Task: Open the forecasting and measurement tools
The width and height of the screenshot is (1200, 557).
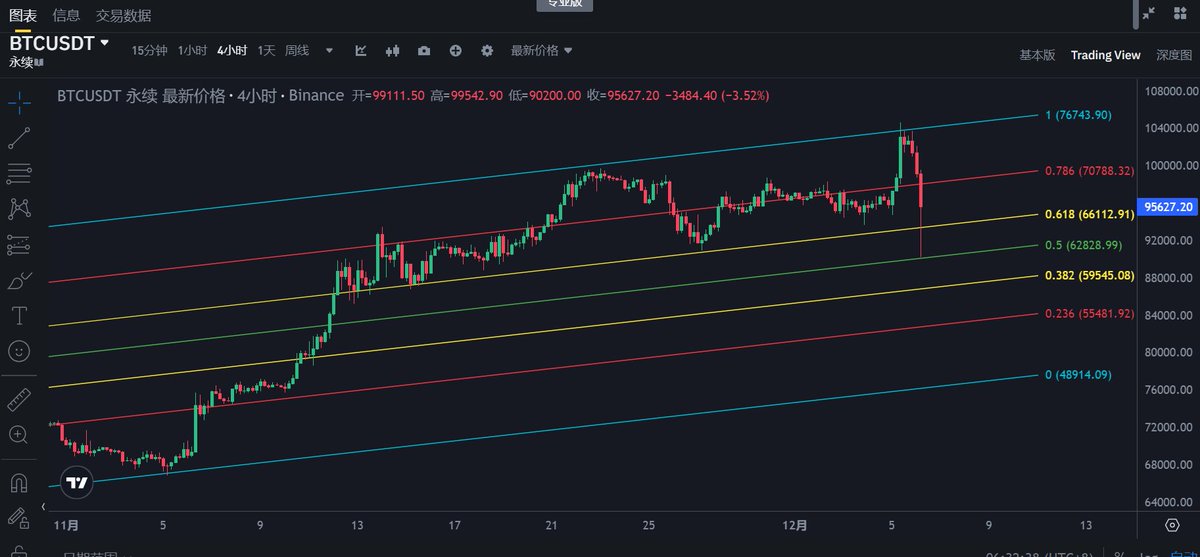Action: (x=19, y=244)
